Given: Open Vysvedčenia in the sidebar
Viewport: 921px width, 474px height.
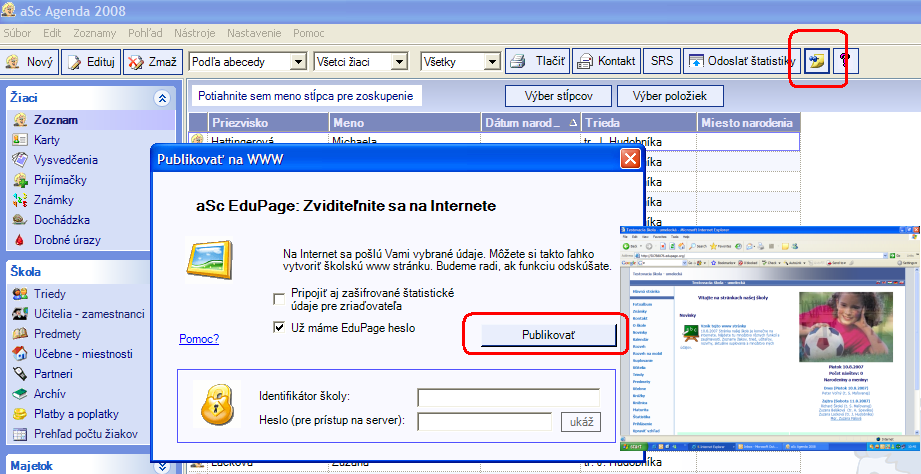Looking at the screenshot, I should [66, 160].
